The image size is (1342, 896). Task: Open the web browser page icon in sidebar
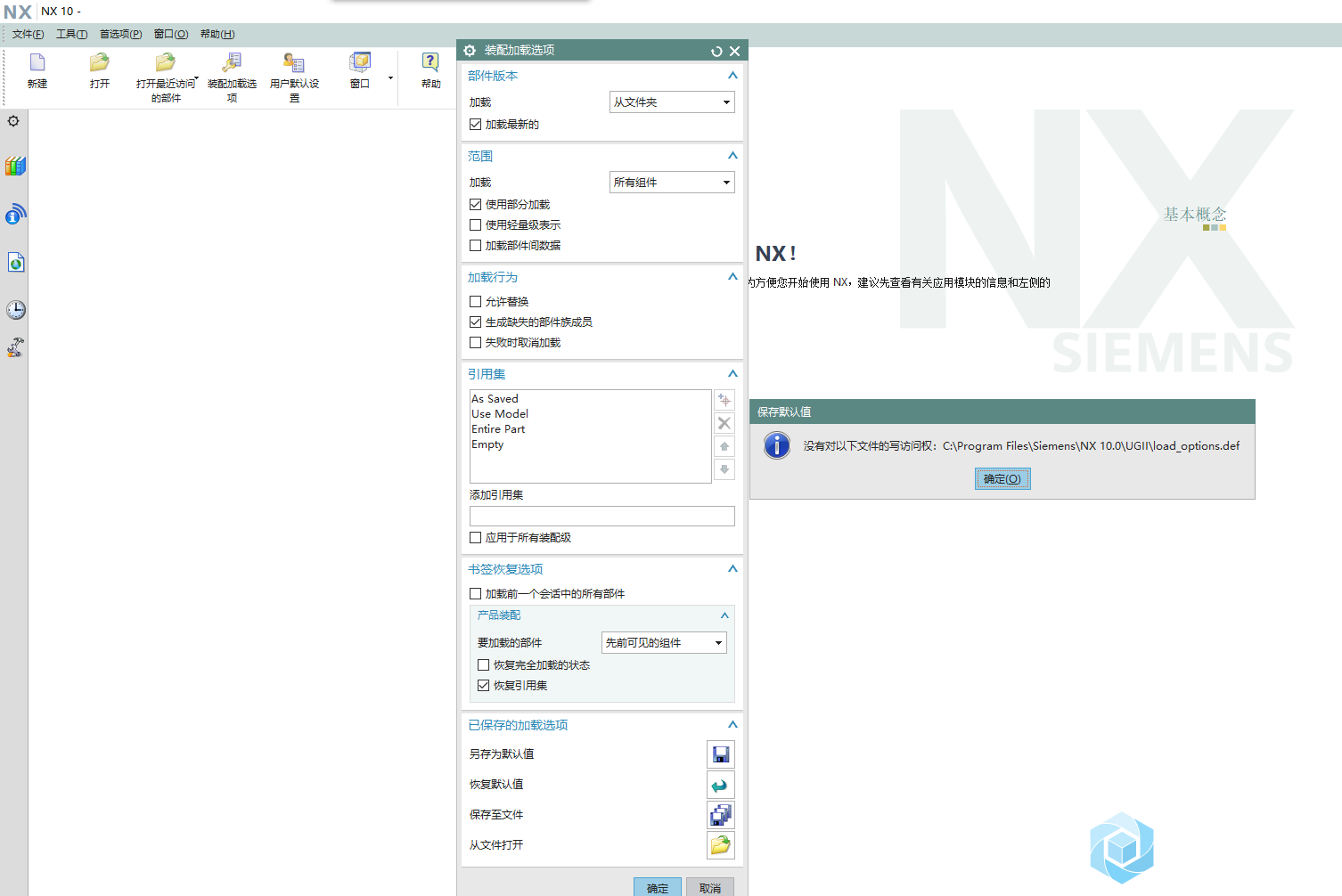tap(15, 262)
